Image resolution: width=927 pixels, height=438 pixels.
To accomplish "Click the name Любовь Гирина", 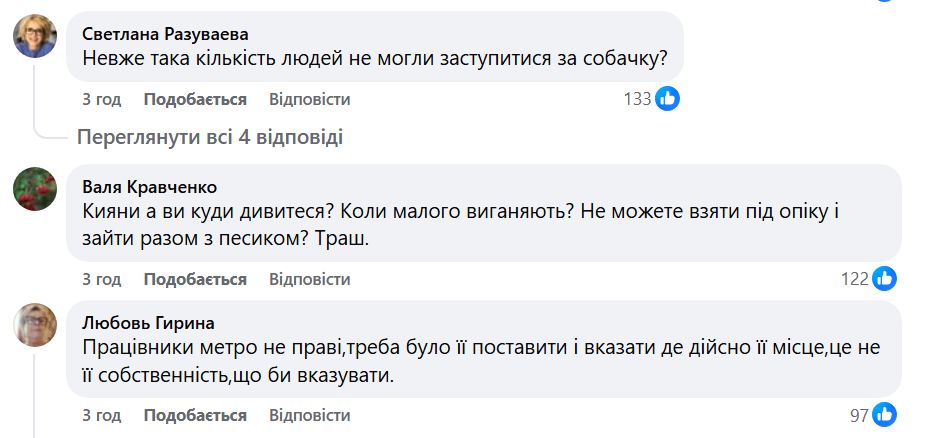I will (148, 323).
